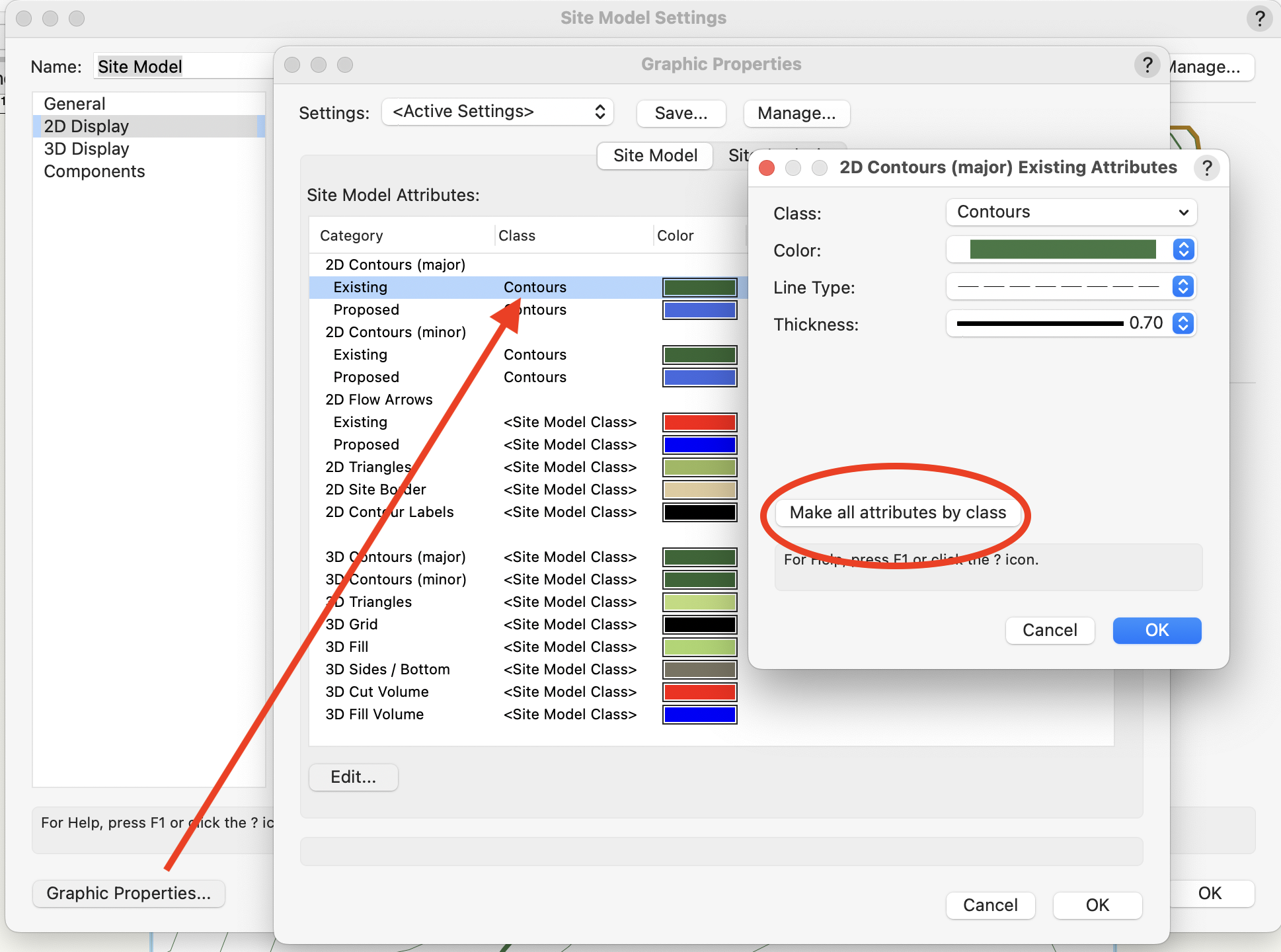The width and height of the screenshot is (1281, 952).
Task: Click Existing flow arrows red color swatch
Action: [699, 422]
